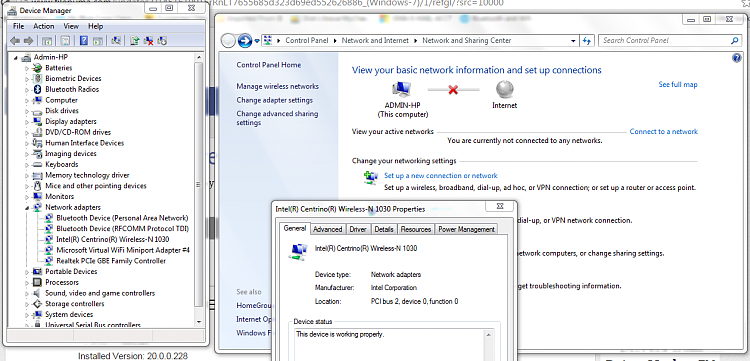Viewport: 750px width, 361px height.
Task: Select Realtek PCIe GBE Family Controller
Action: coord(111,261)
